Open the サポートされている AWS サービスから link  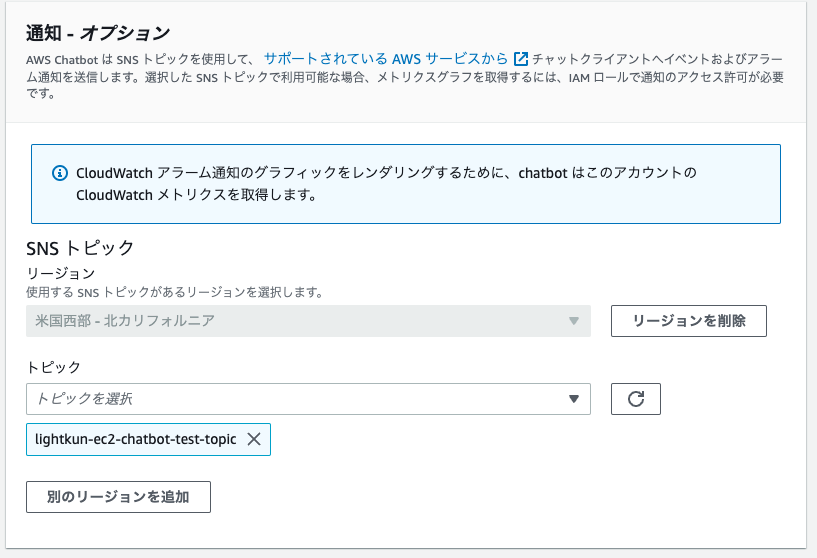[x=386, y=58]
